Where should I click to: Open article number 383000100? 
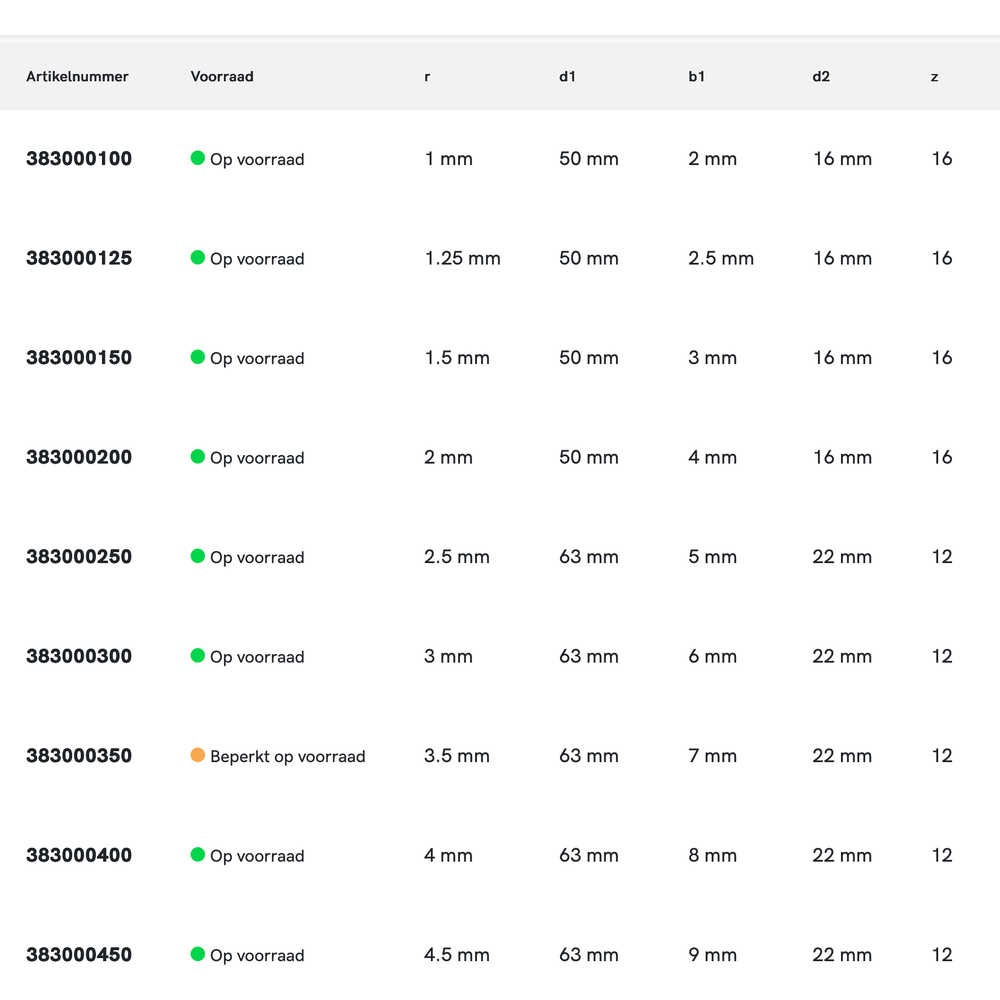pyautogui.click(x=79, y=159)
